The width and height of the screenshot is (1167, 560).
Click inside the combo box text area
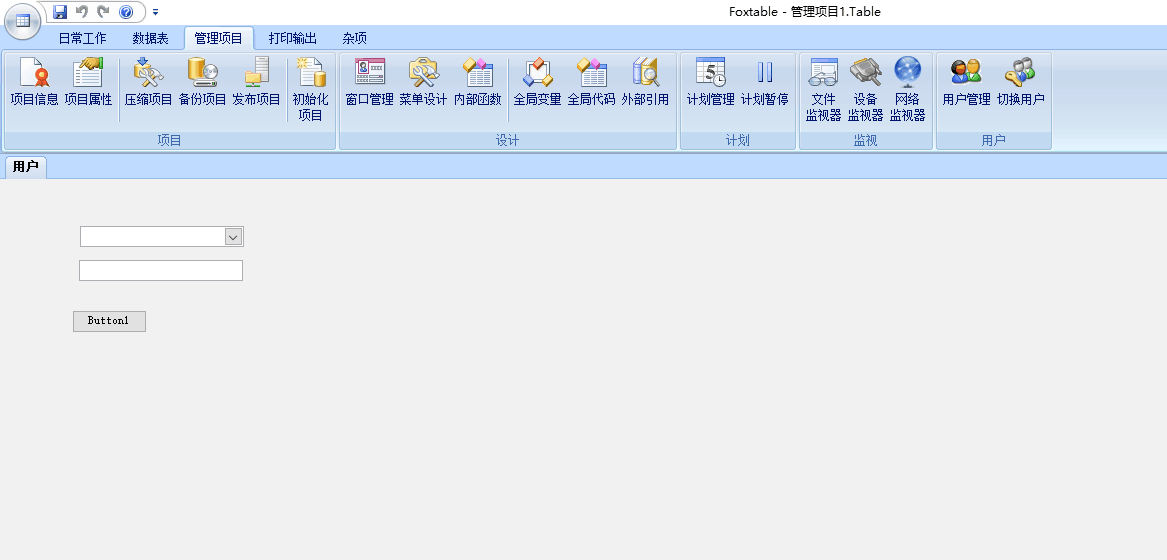(x=153, y=237)
